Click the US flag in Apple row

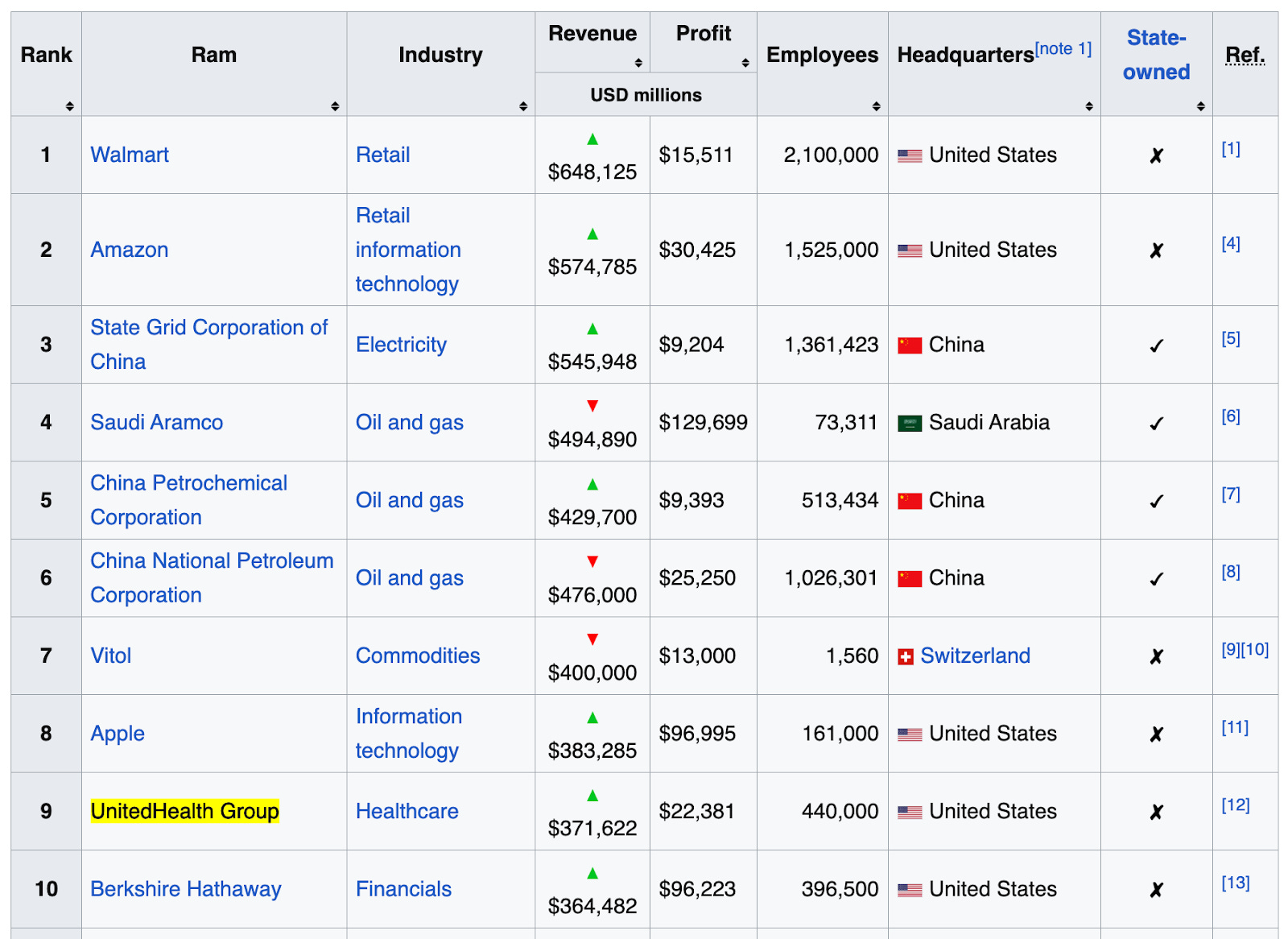pos(910,734)
